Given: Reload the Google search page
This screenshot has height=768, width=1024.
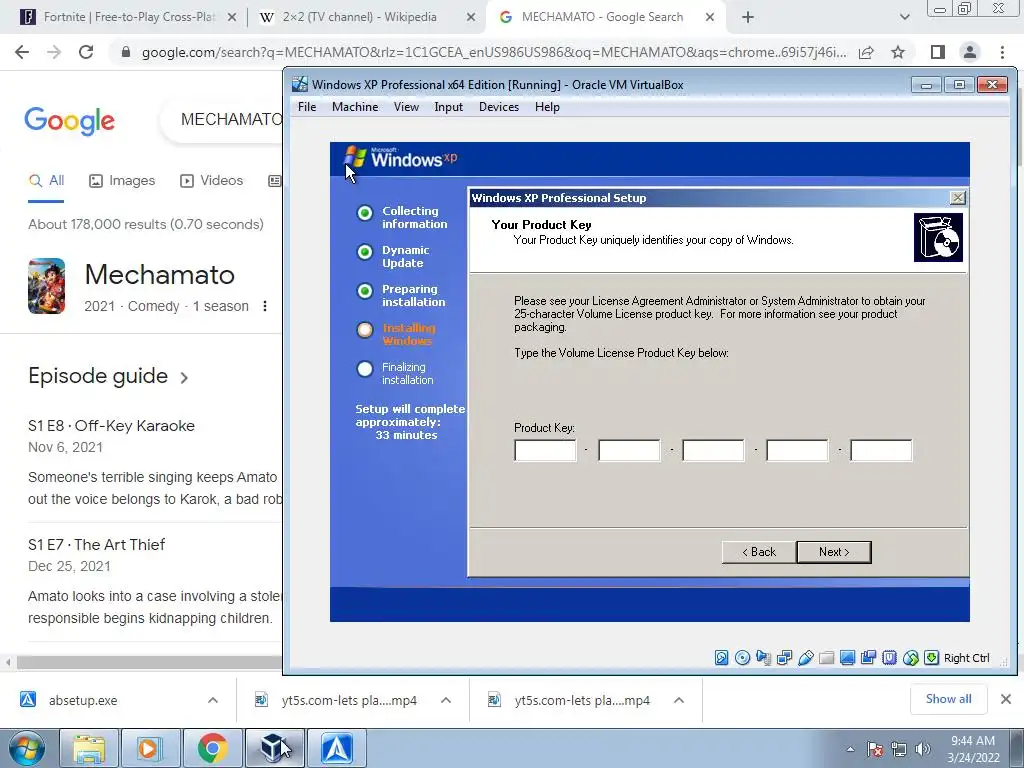Looking at the screenshot, I should click(x=86, y=52).
